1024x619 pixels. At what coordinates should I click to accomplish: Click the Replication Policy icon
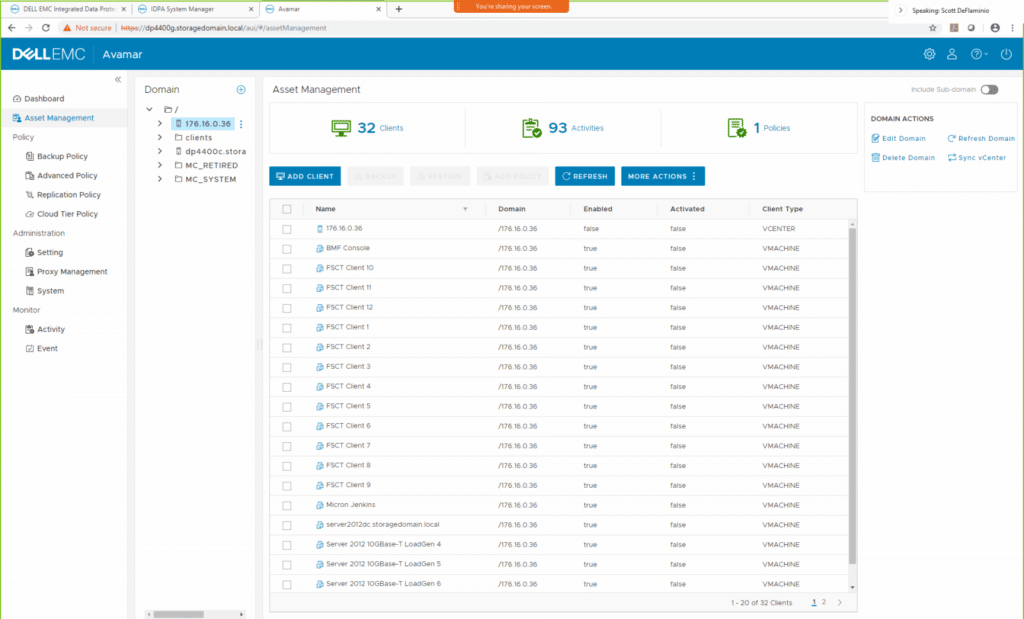coord(29,195)
